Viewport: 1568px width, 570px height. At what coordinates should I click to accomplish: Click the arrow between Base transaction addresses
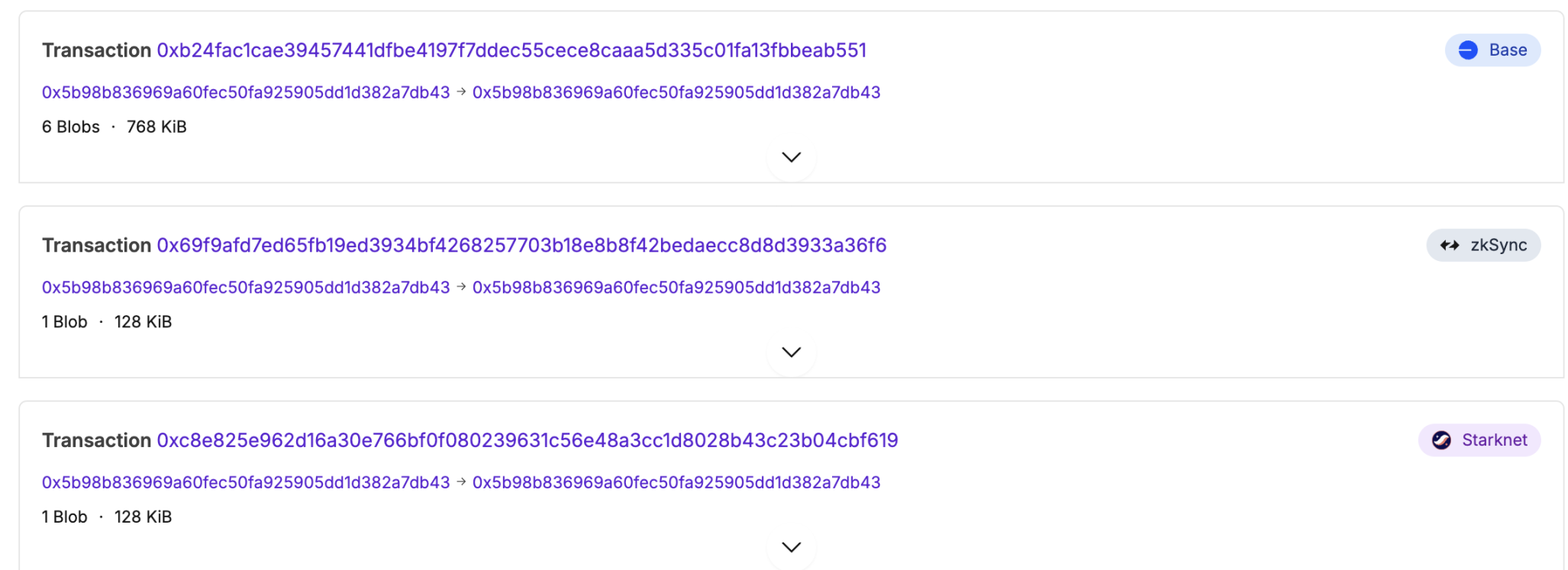click(461, 92)
